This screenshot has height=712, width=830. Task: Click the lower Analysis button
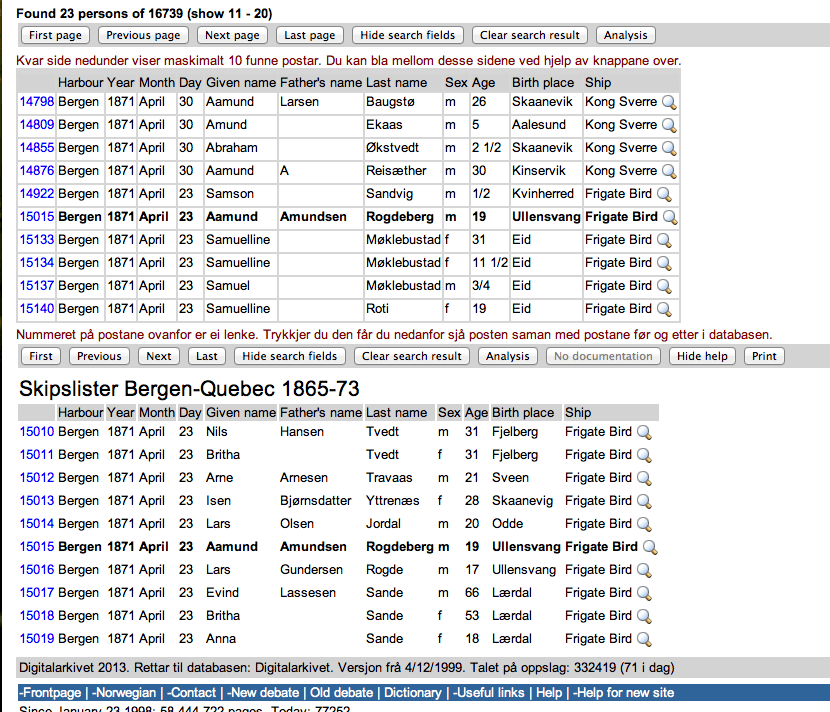(507, 356)
